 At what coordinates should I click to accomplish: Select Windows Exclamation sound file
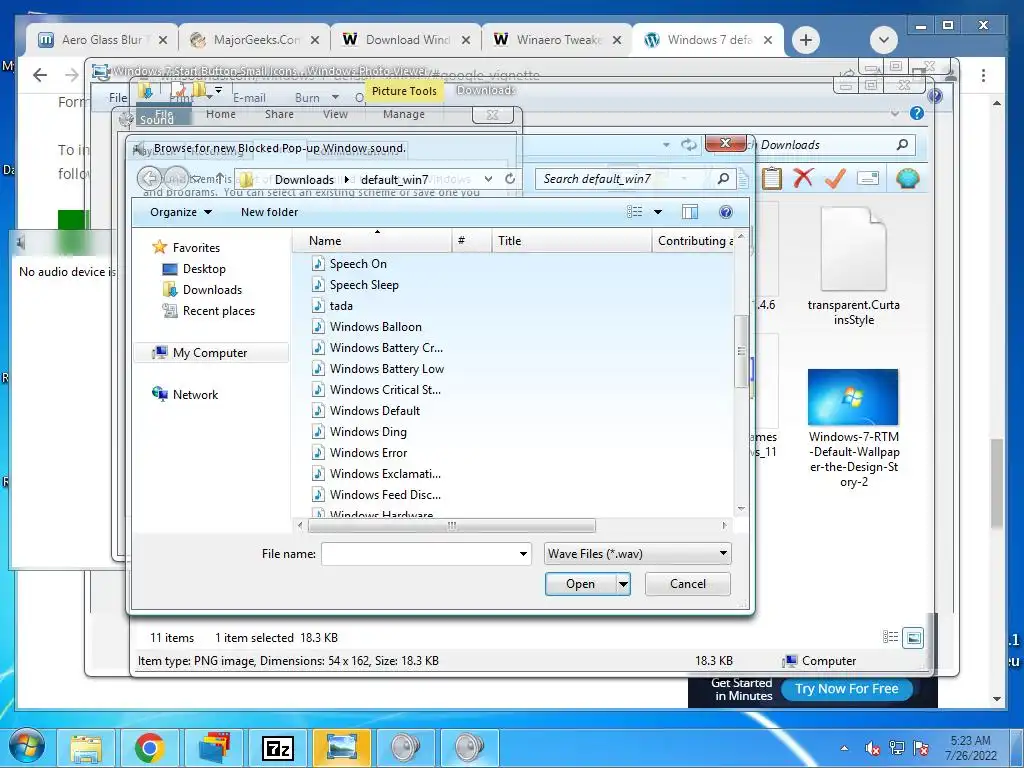[385, 473]
